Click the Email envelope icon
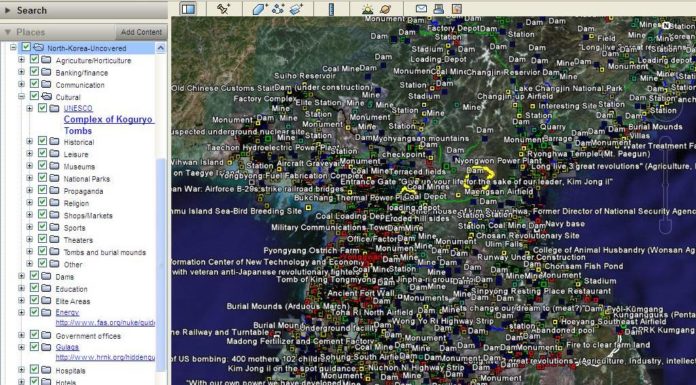The width and height of the screenshot is (696, 385). pyautogui.click(x=421, y=8)
